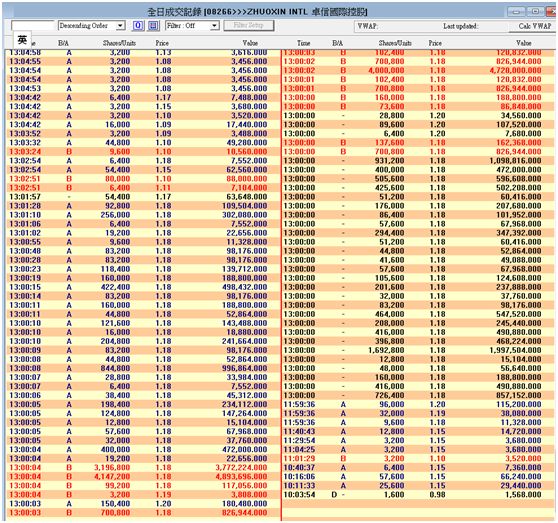Image resolution: width=558 pixels, height=523 pixels.
Task: Select the trade at 11:40:43
Action: 418,432
